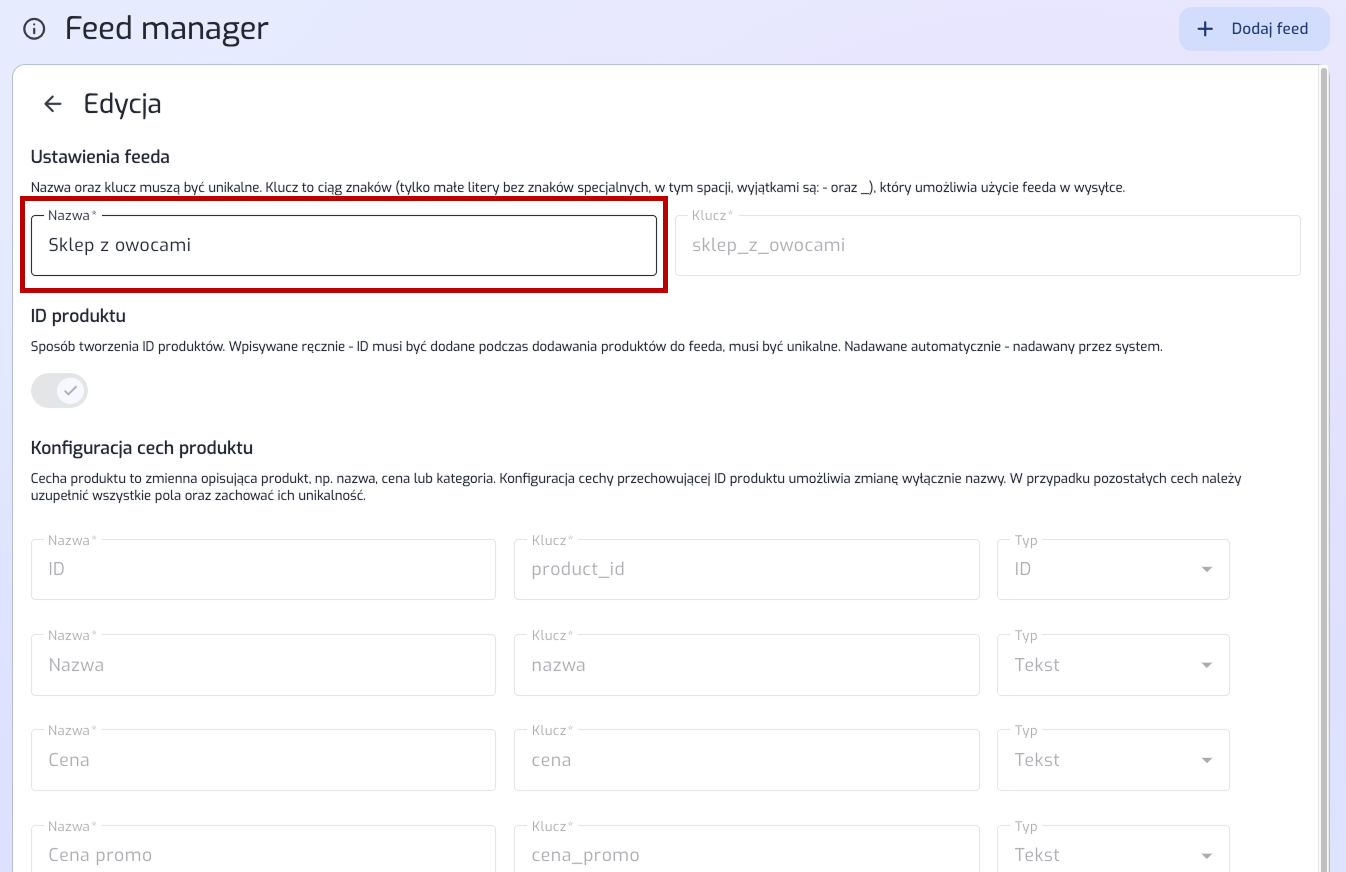Click the Klucz field "sklep_z_owocami"

tap(987, 245)
